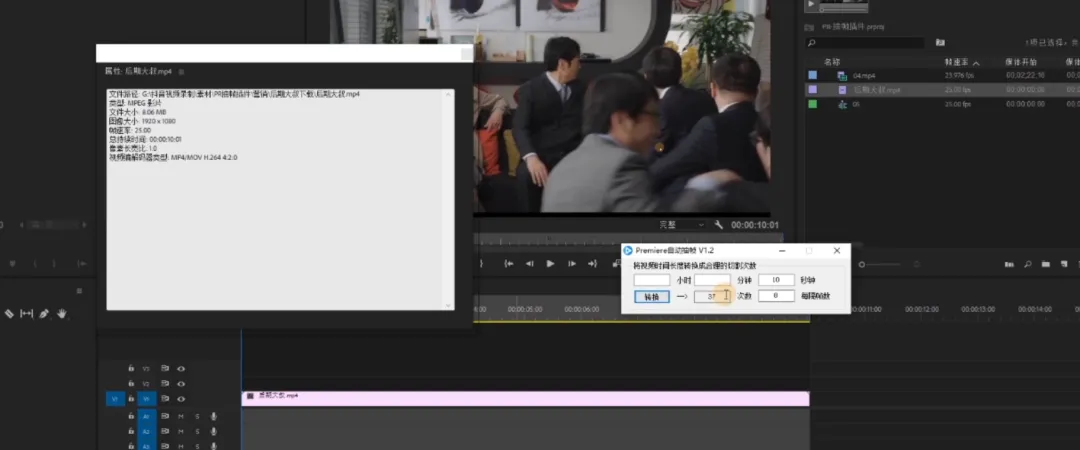Step forward one frame in program monitor
This screenshot has width=1080, height=450.
point(571,263)
